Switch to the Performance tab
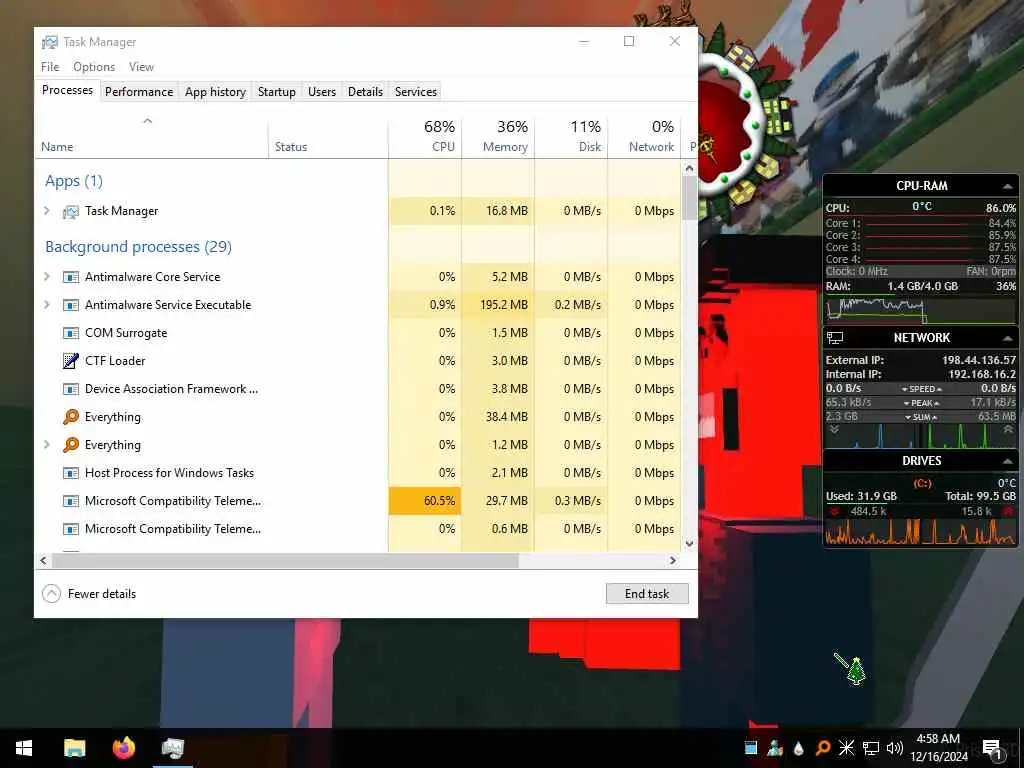Image resolution: width=1024 pixels, height=768 pixels. tap(139, 91)
